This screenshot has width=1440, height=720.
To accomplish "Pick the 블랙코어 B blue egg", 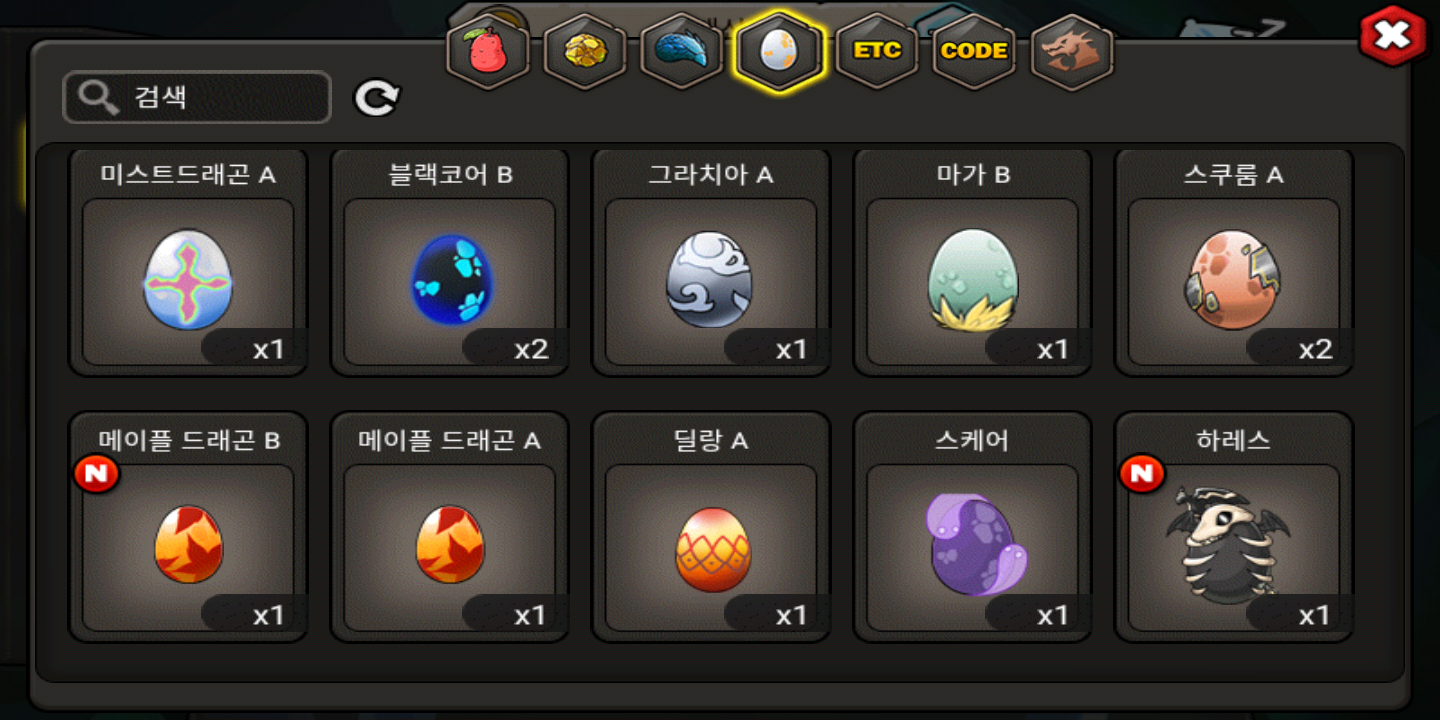I will click(x=450, y=263).
